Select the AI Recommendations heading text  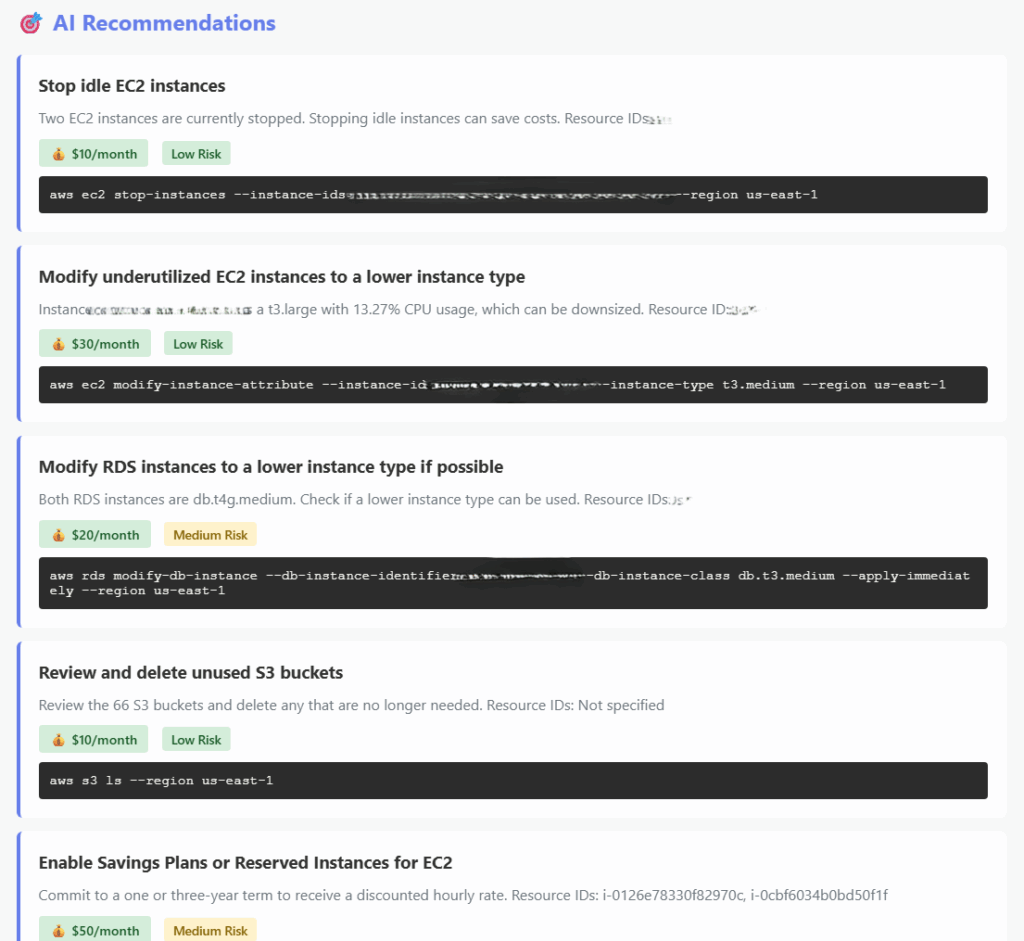click(x=164, y=23)
